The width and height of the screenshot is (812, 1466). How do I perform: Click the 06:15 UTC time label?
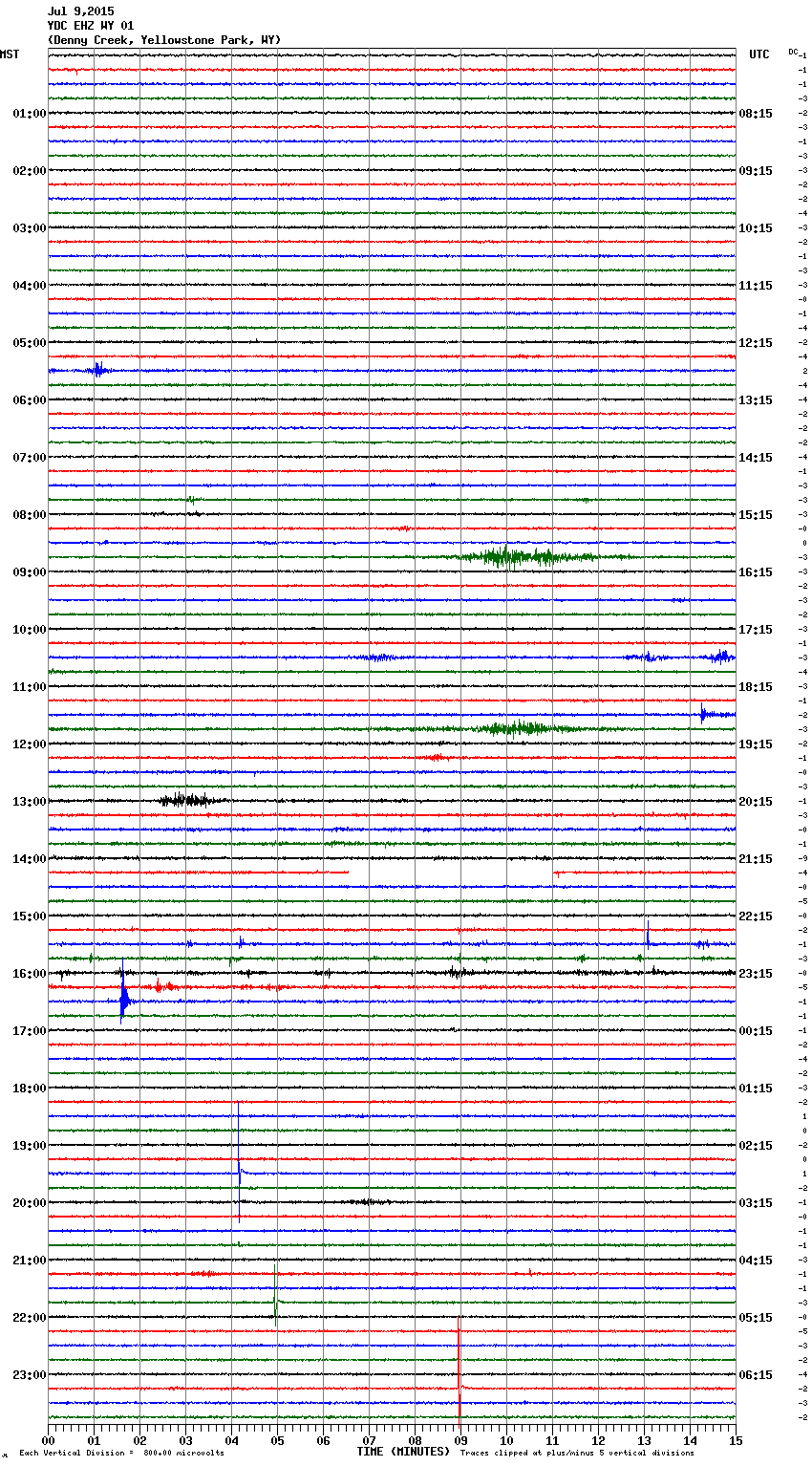point(756,1375)
